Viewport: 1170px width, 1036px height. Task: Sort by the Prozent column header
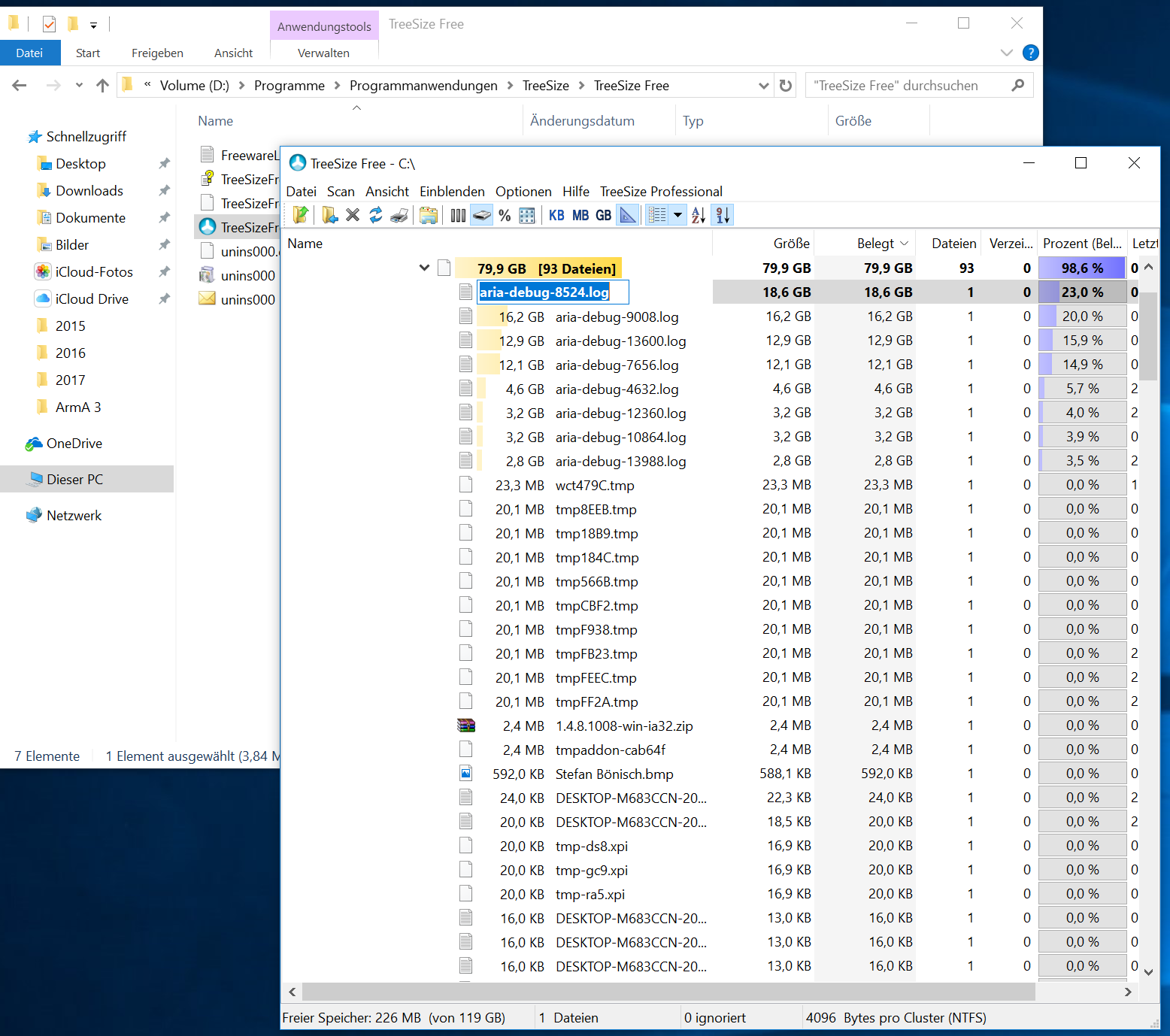pyautogui.click(x=1082, y=244)
